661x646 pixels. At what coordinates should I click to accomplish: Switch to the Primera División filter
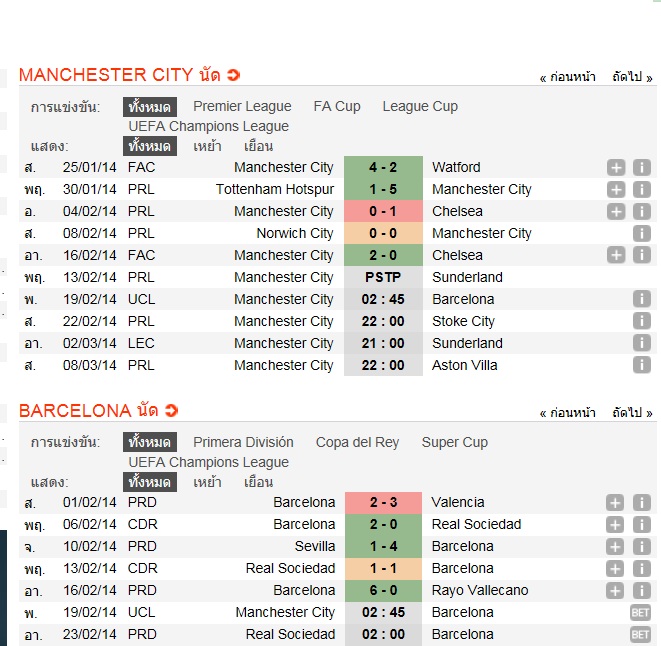243,442
